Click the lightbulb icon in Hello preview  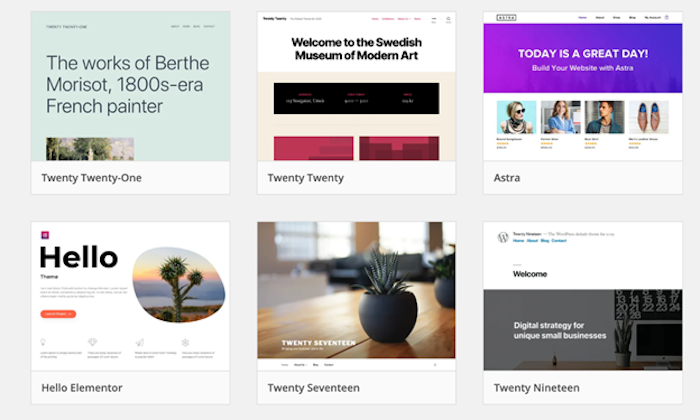[43, 342]
